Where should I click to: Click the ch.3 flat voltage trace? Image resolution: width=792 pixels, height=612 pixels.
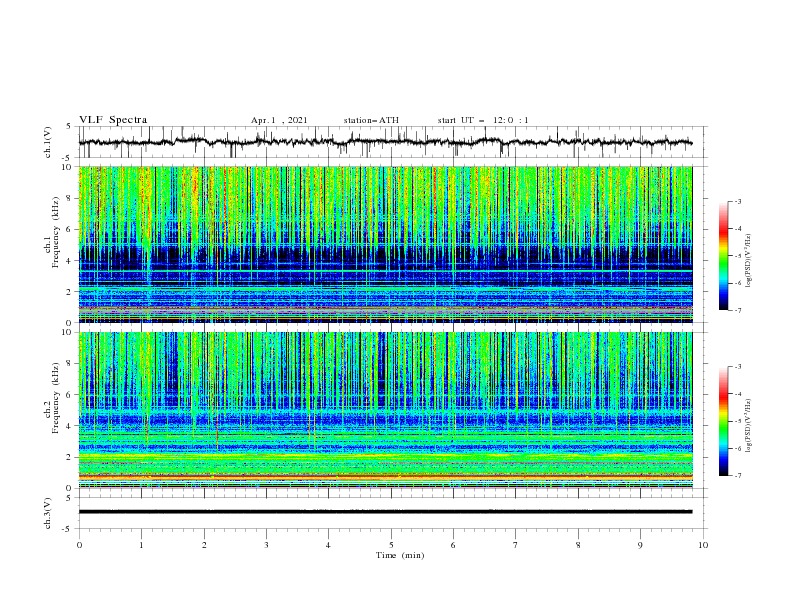[385, 512]
